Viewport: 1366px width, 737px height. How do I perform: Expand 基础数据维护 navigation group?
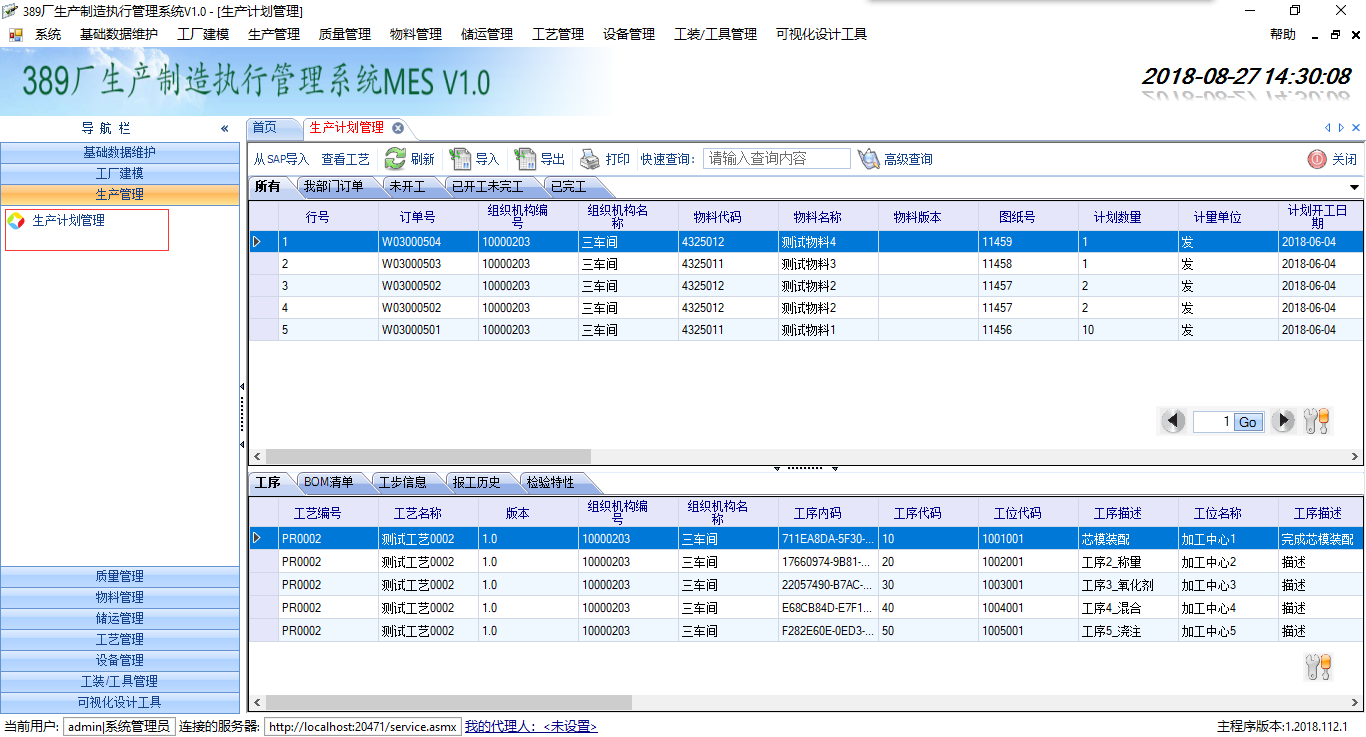coord(120,153)
